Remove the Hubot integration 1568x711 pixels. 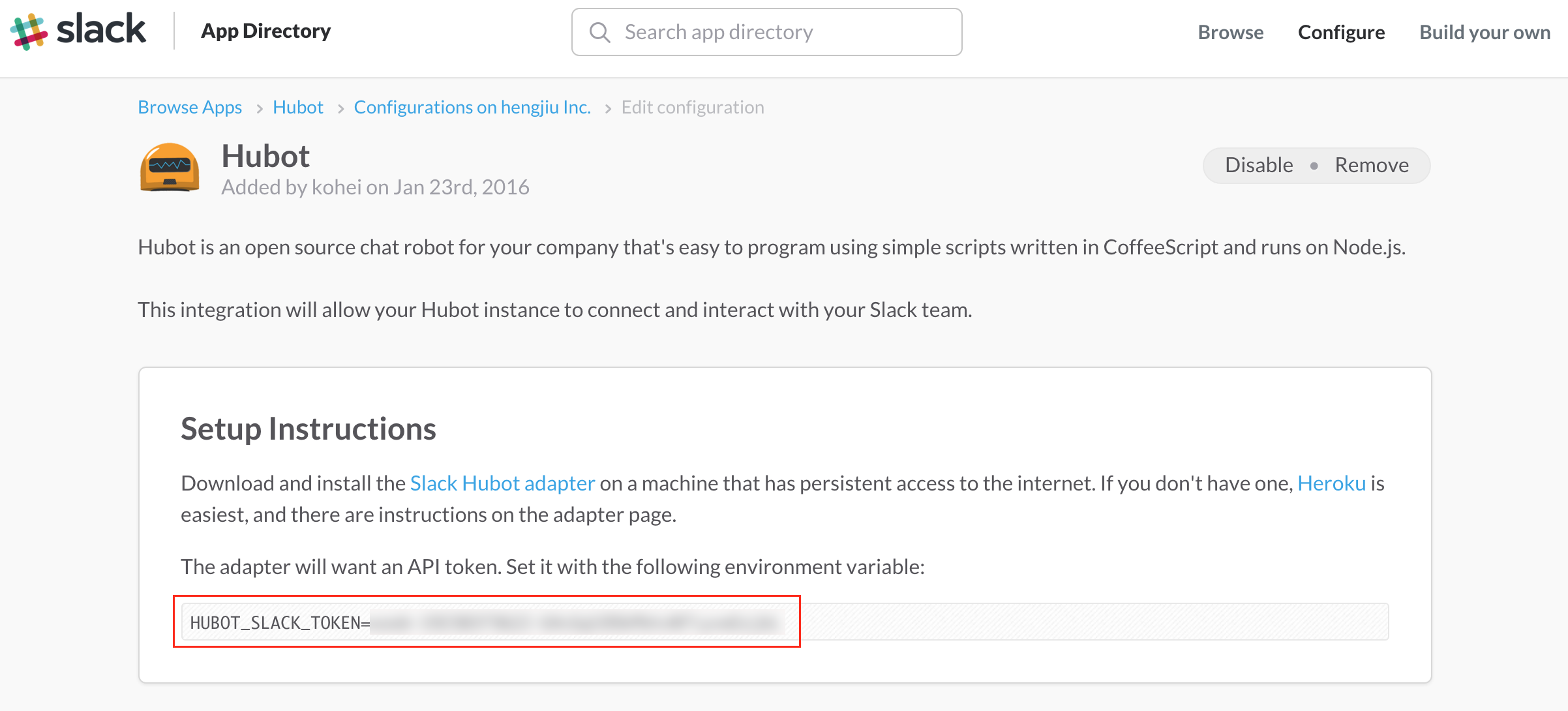[x=1372, y=164]
